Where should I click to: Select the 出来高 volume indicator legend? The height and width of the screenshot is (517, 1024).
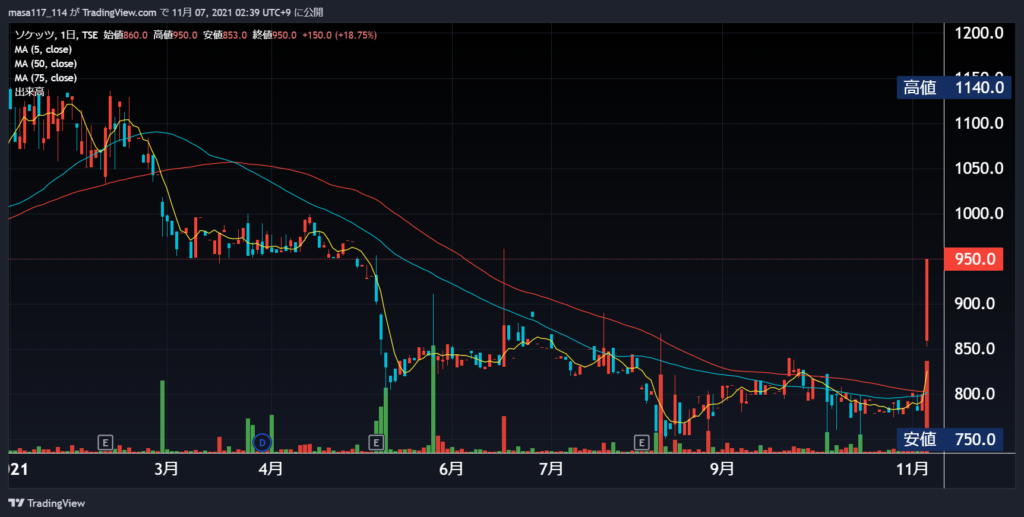29,92
